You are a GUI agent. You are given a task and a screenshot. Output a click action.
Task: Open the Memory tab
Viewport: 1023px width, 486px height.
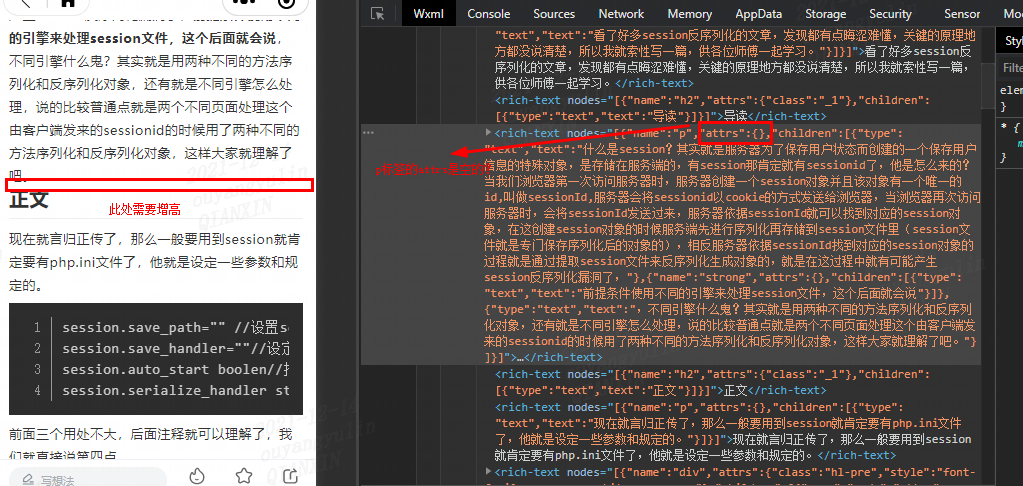[690, 14]
